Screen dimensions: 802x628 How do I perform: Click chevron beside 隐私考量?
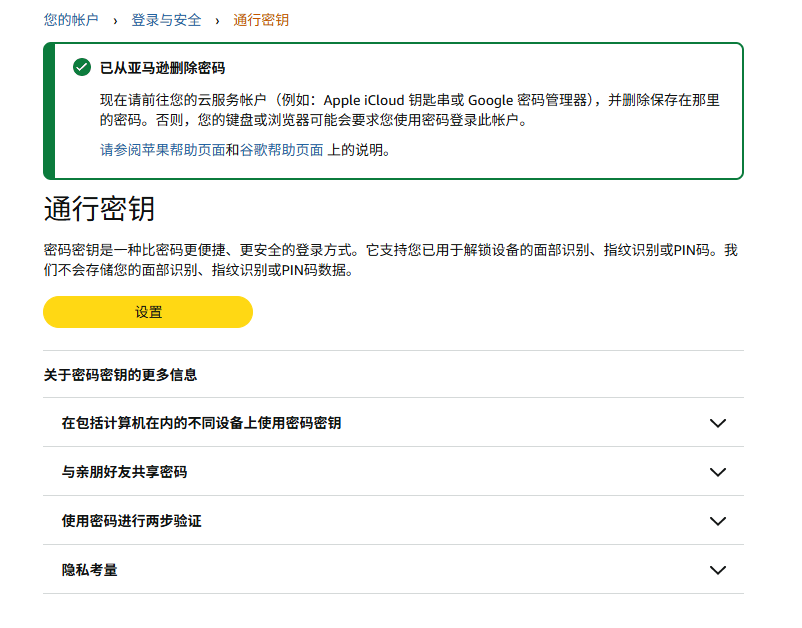pos(718,570)
